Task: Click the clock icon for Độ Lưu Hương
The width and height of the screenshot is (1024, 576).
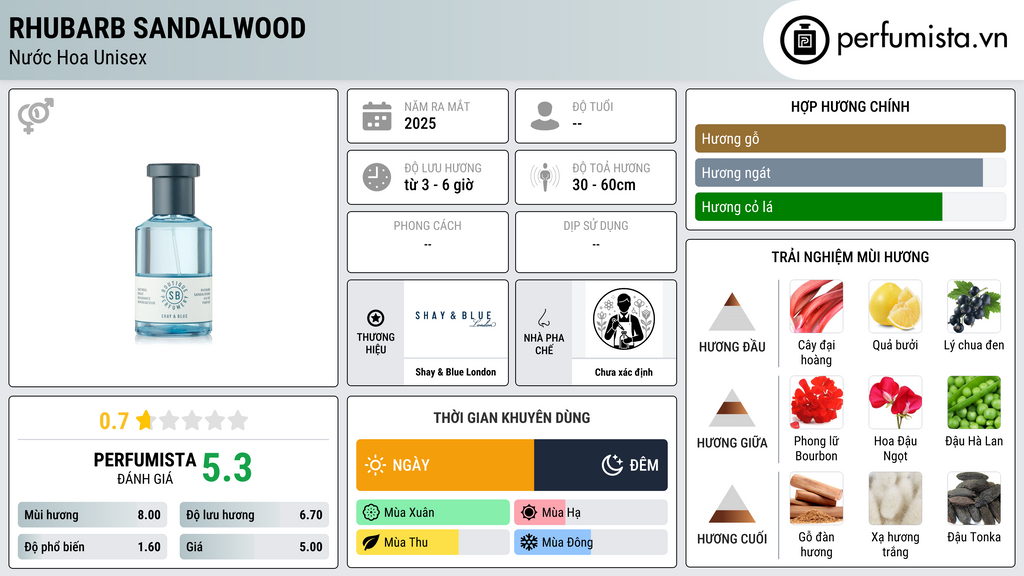Action: coord(377,177)
